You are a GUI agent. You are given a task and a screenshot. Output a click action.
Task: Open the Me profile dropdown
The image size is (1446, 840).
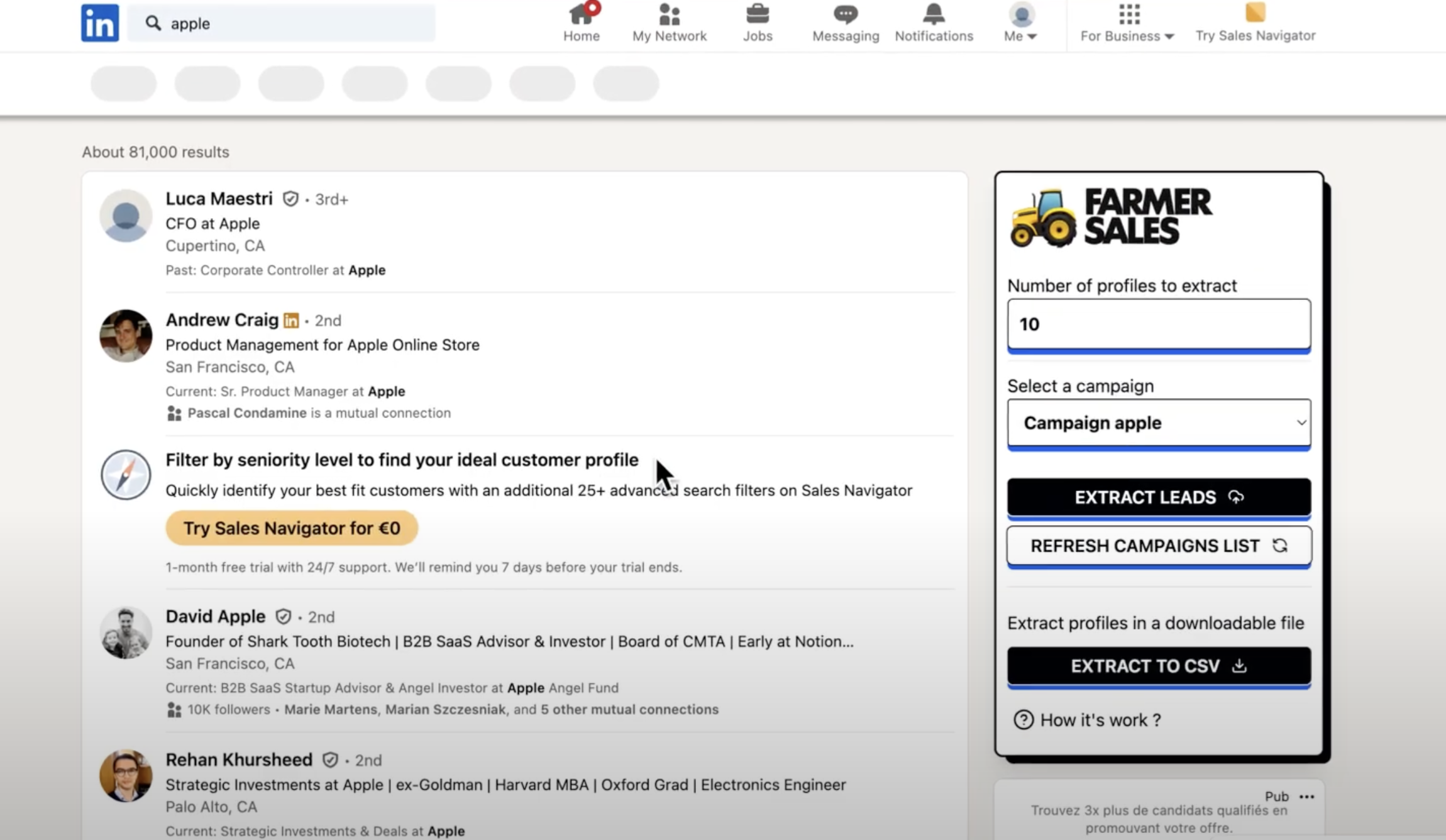click(x=1021, y=23)
